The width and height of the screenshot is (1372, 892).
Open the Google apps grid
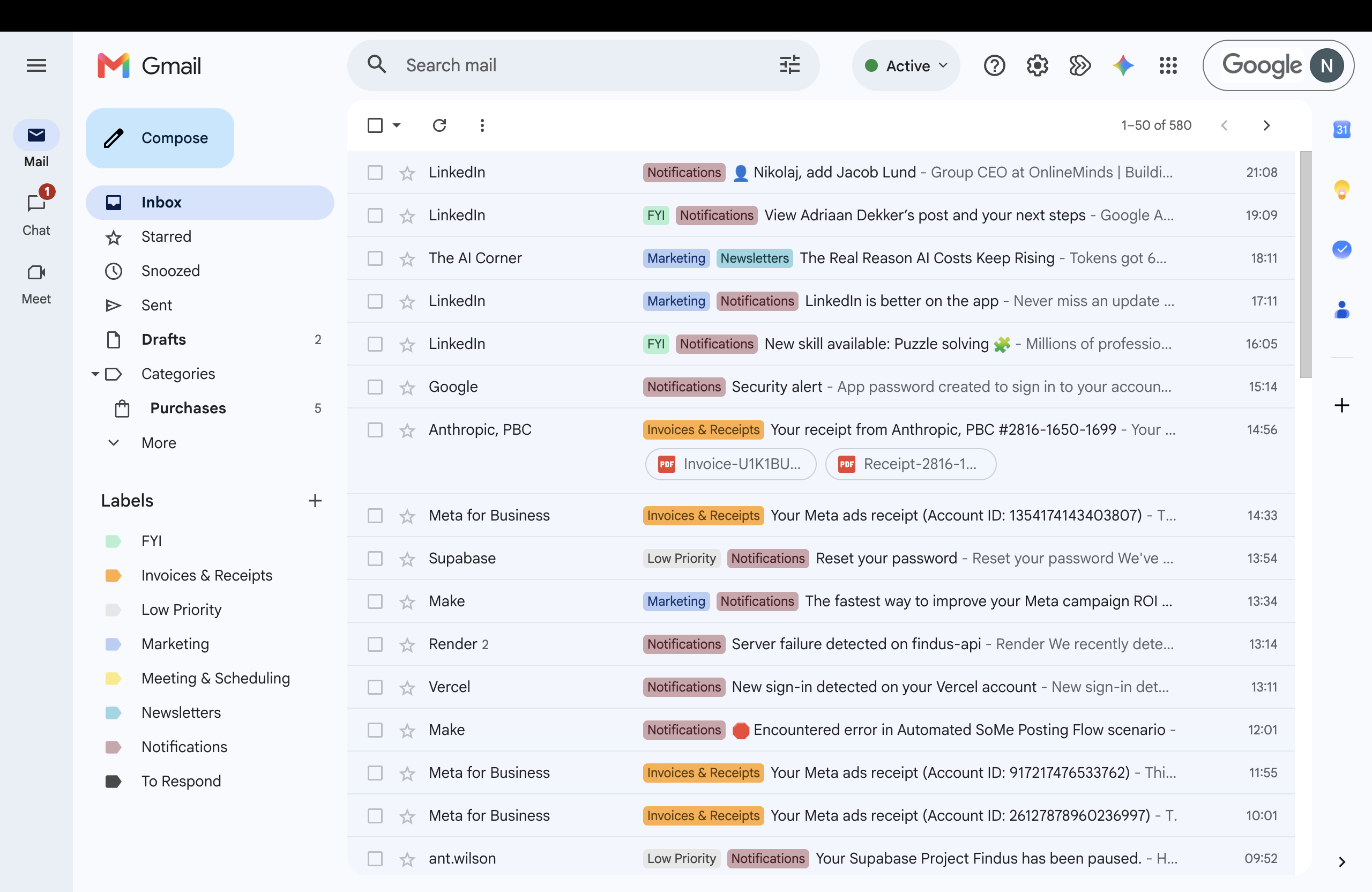tap(1168, 66)
